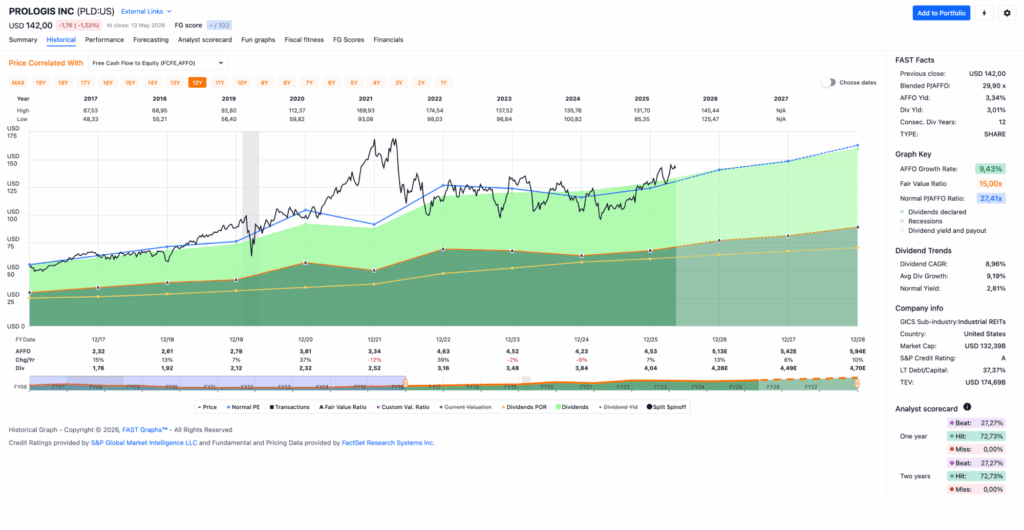Toggle Normal PE line in legend
This screenshot has width=1024, height=530.
[x=245, y=407]
